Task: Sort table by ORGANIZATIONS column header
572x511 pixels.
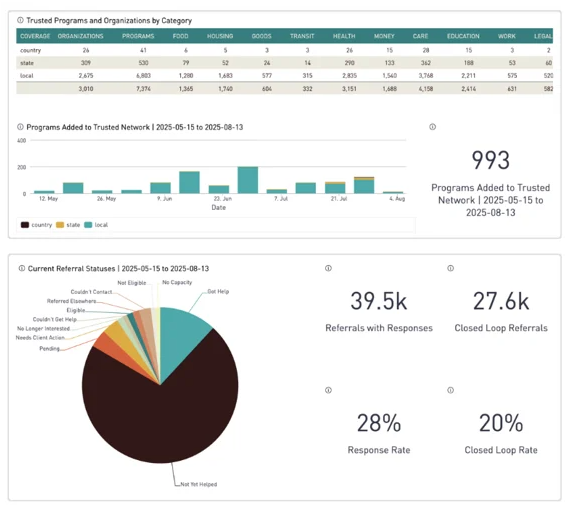Action: pos(80,36)
